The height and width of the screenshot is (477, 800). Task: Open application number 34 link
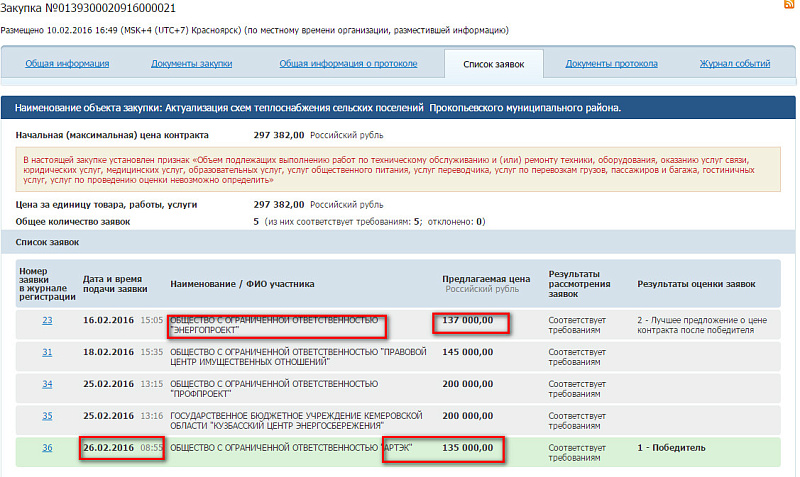coord(47,384)
